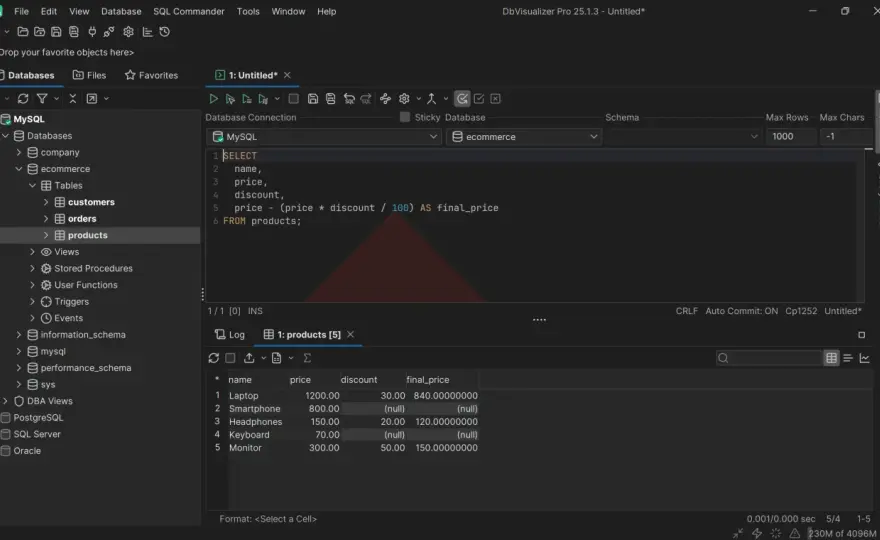Screen dimensions: 880x540
Task: Expand the customers table node
Action: tap(46, 202)
